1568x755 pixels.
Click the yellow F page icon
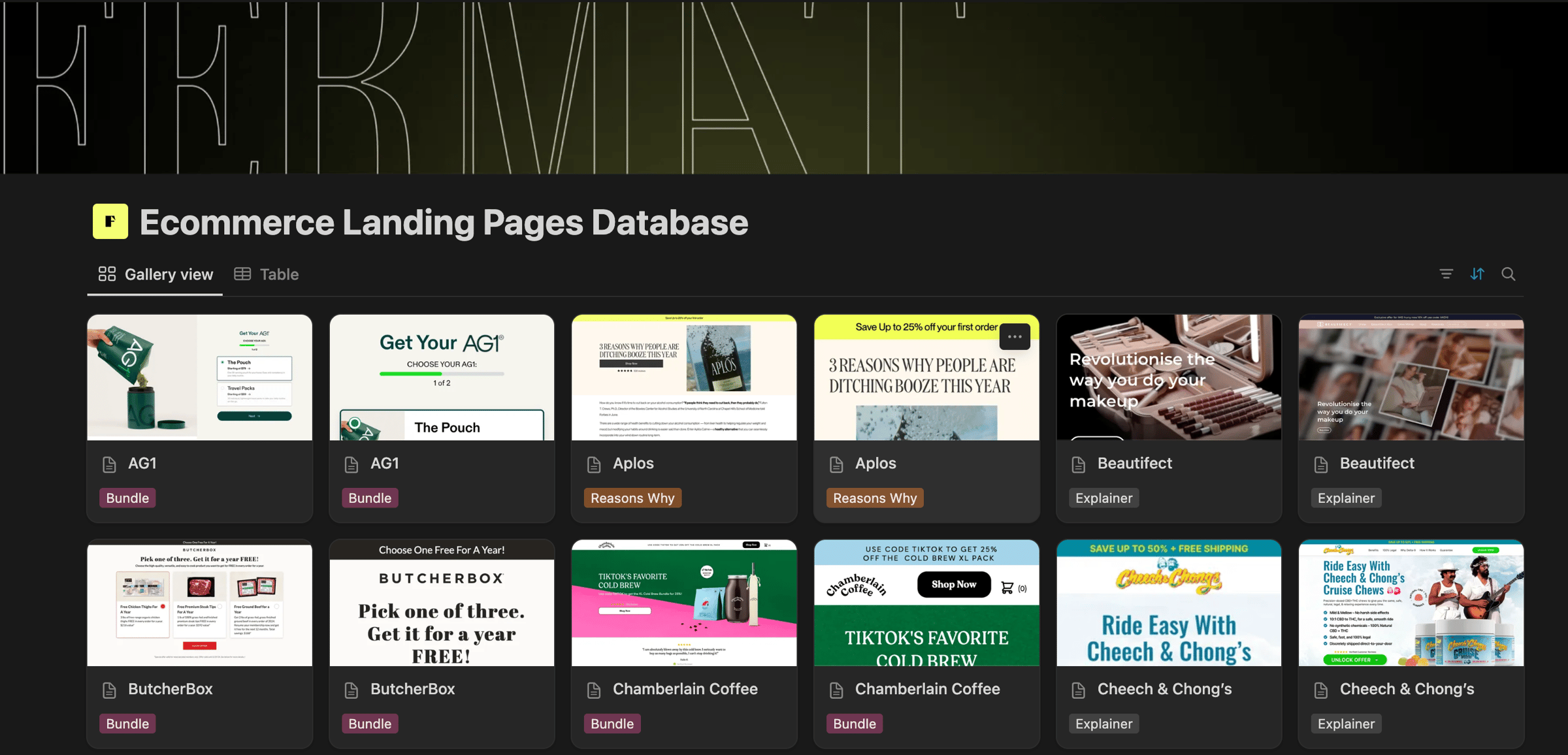click(110, 221)
